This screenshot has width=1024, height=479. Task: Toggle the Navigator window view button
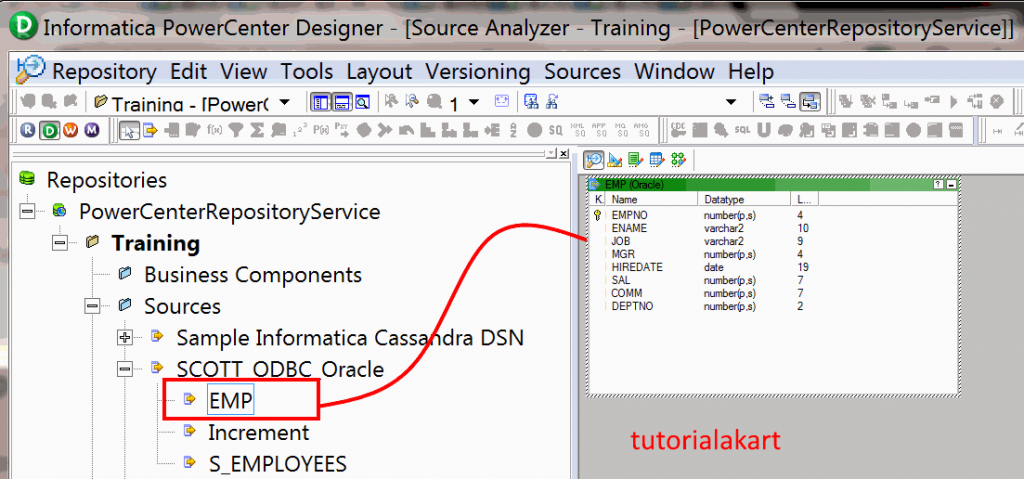[x=321, y=102]
